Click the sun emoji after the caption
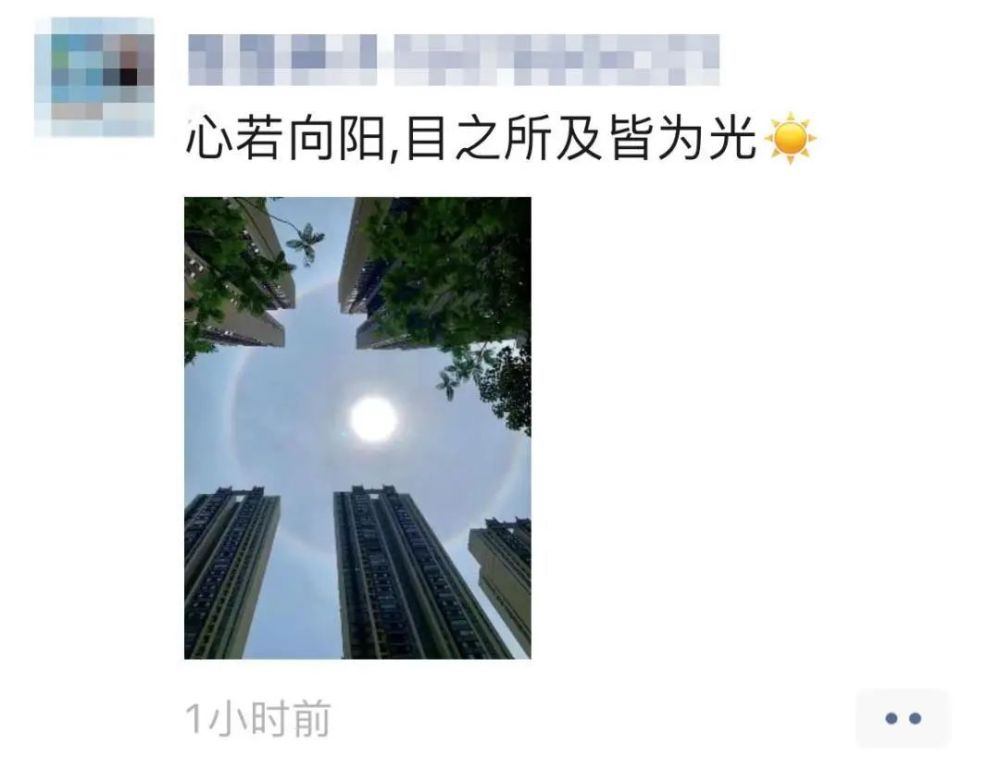1000x769 pixels. click(x=790, y=138)
